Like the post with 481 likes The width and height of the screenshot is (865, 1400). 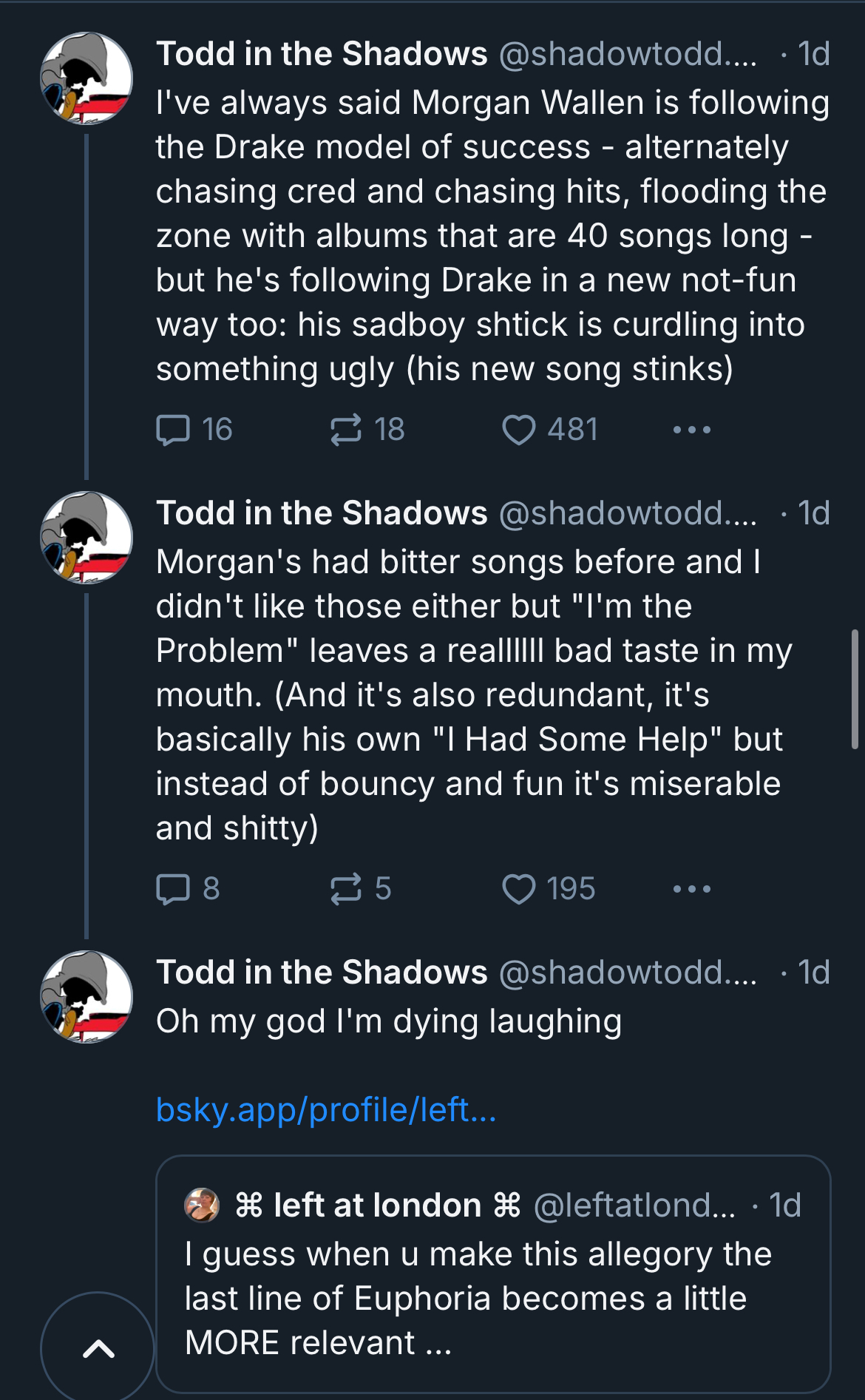pyautogui.click(x=549, y=430)
